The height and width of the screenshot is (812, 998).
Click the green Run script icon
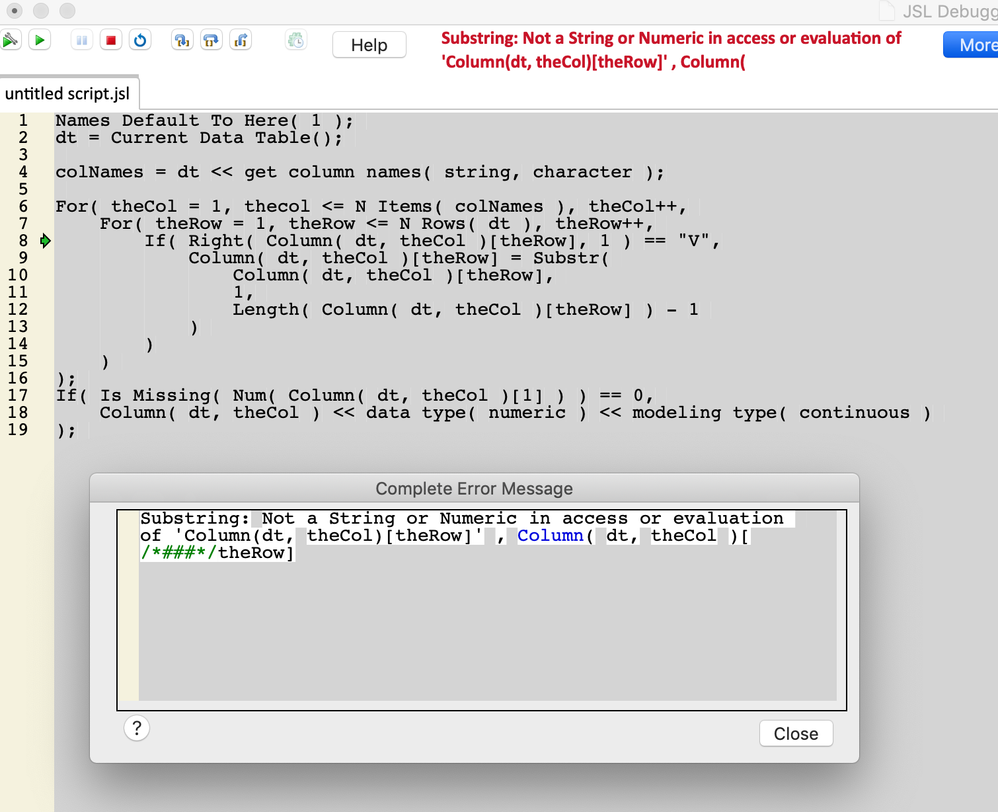click(x=40, y=40)
